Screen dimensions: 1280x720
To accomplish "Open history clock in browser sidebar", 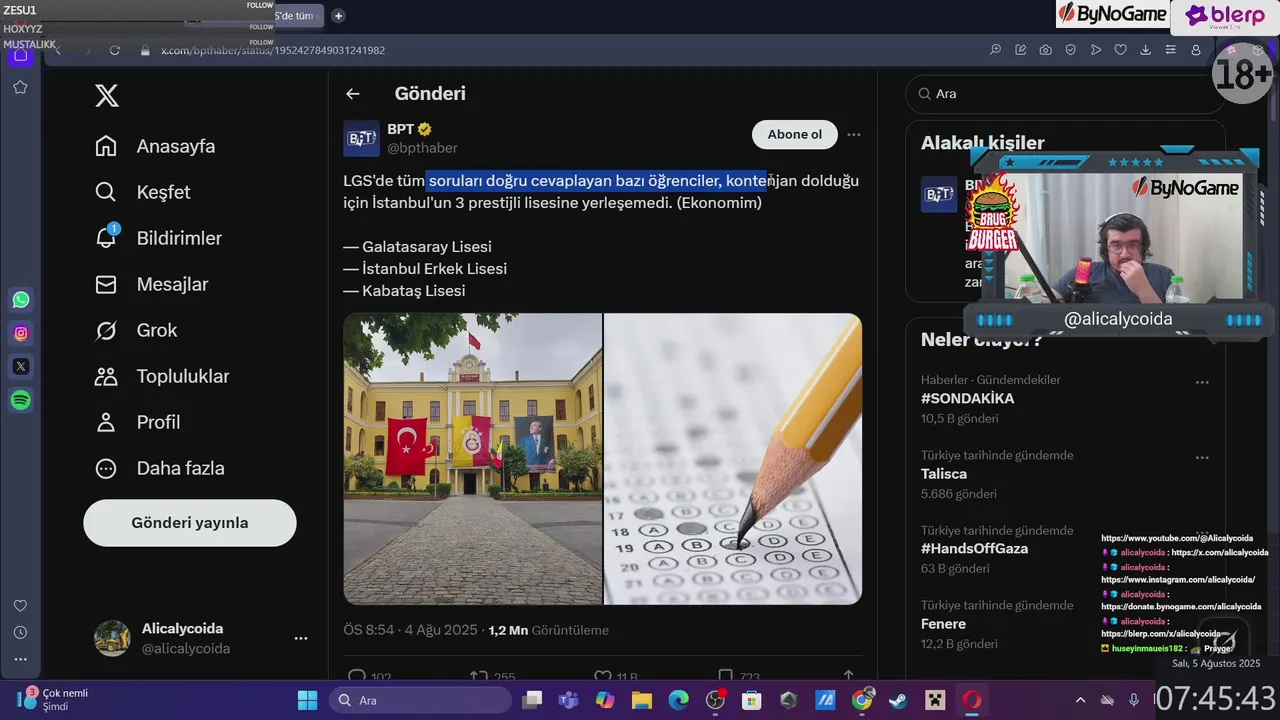I will [20, 633].
